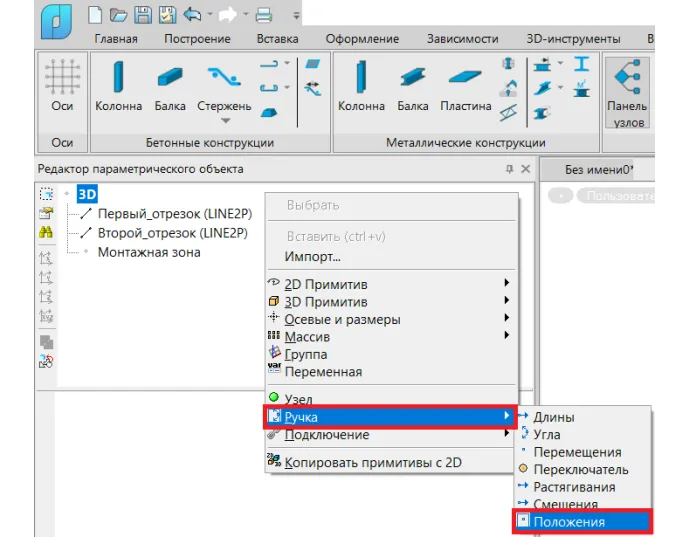
Task: Expand the 2D Примитив submenu arrow
Action: click(507, 283)
